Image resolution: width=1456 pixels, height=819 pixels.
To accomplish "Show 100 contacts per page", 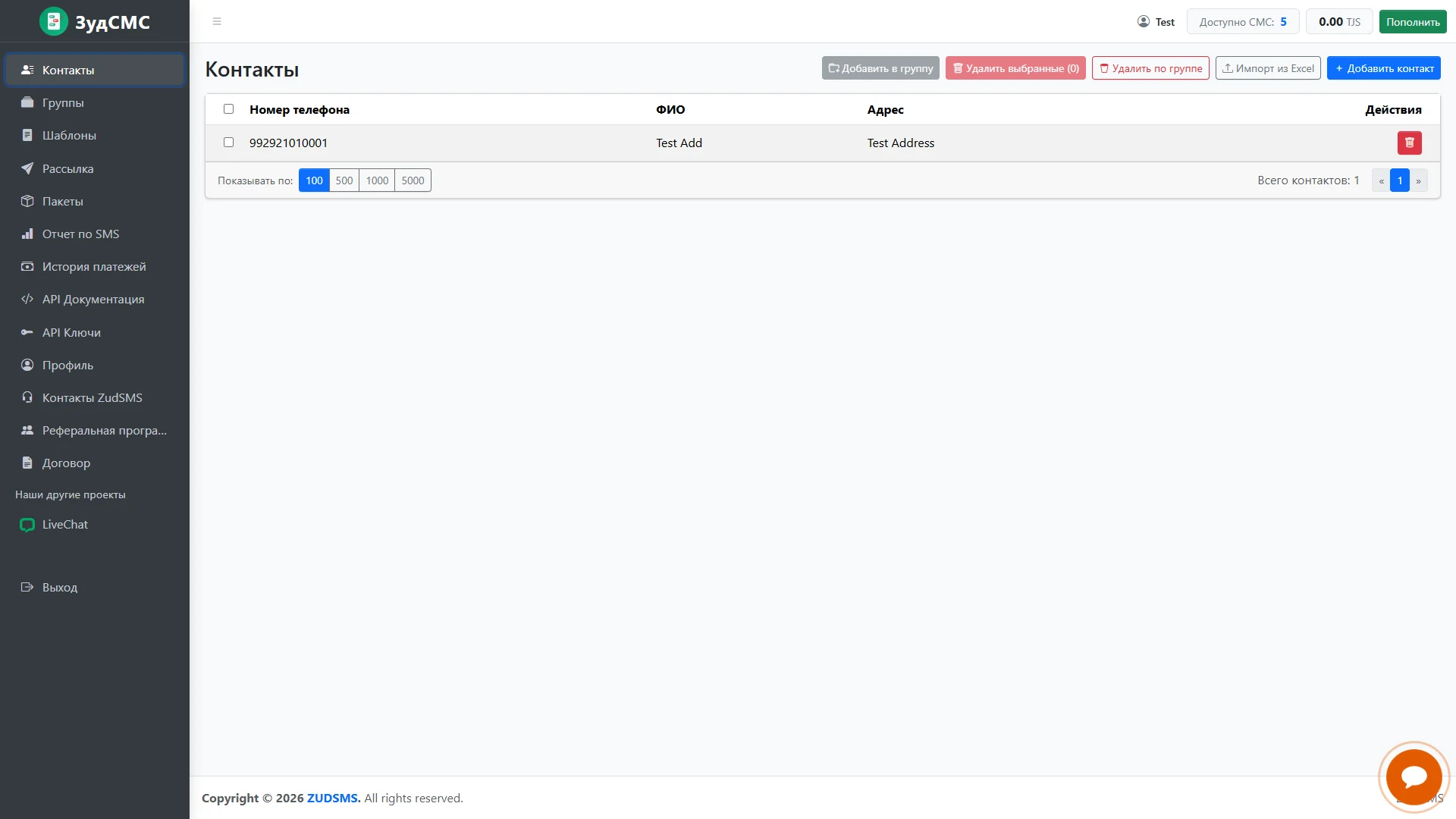I will [314, 180].
